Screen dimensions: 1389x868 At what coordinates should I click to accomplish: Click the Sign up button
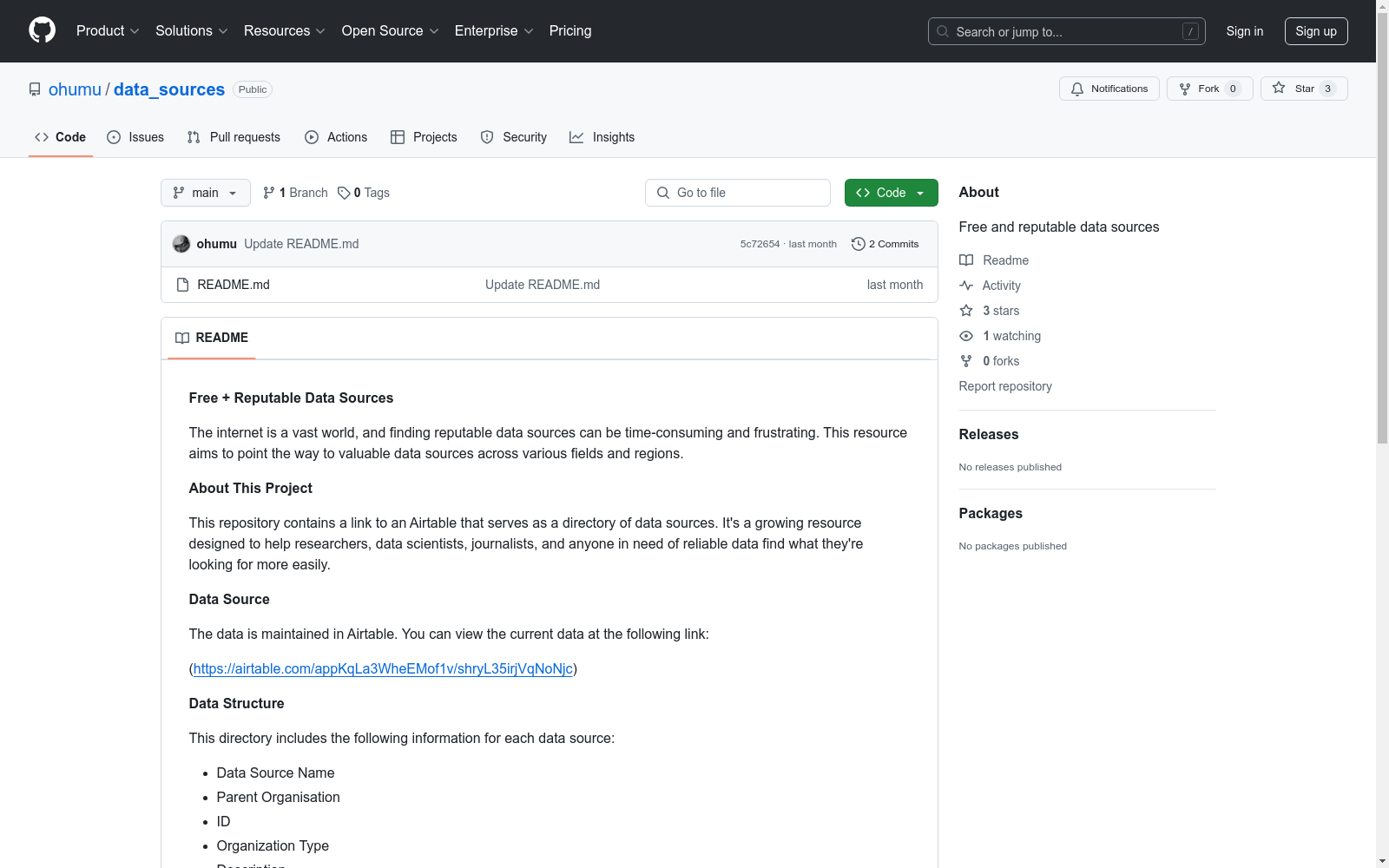1316,31
